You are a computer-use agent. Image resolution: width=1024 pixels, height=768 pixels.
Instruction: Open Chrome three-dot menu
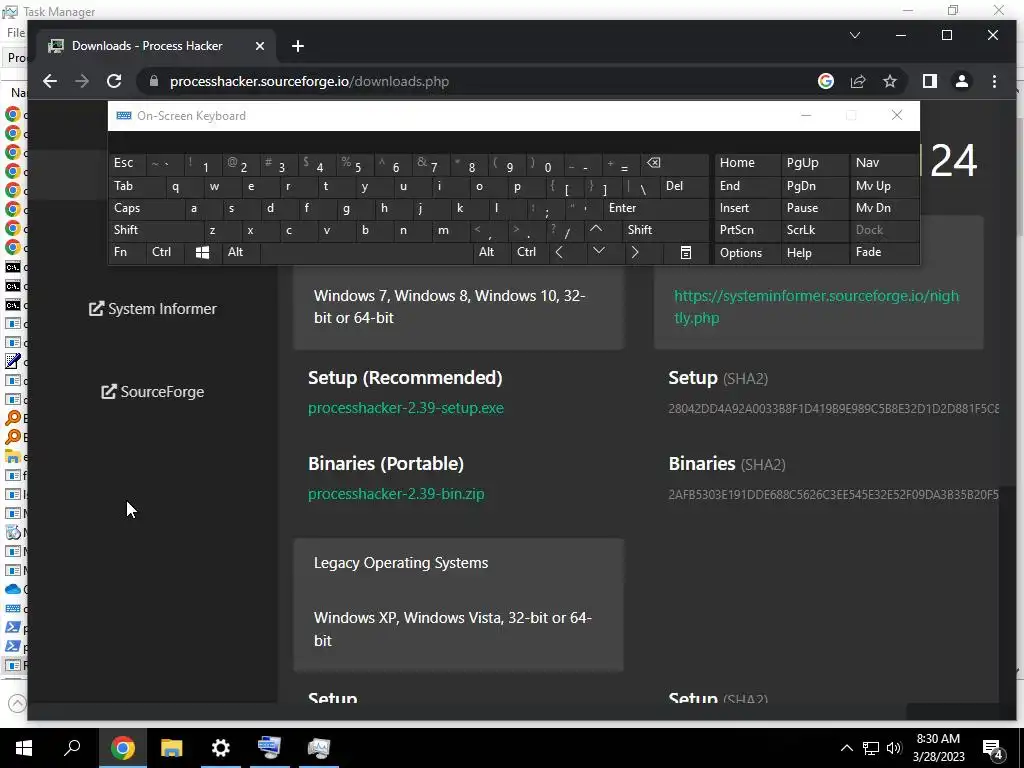[x=994, y=81]
